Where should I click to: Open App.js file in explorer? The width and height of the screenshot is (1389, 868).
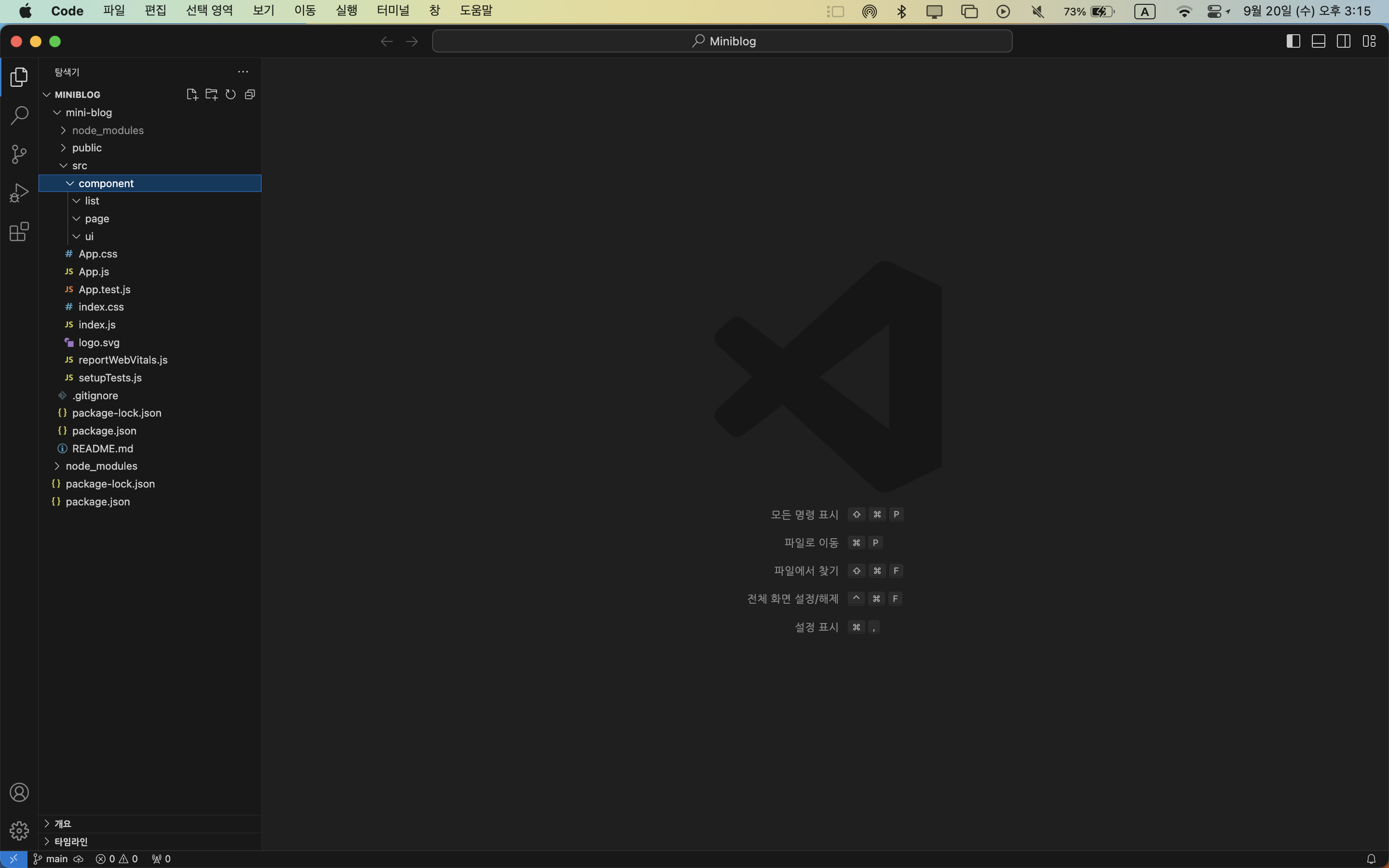pyautogui.click(x=94, y=271)
